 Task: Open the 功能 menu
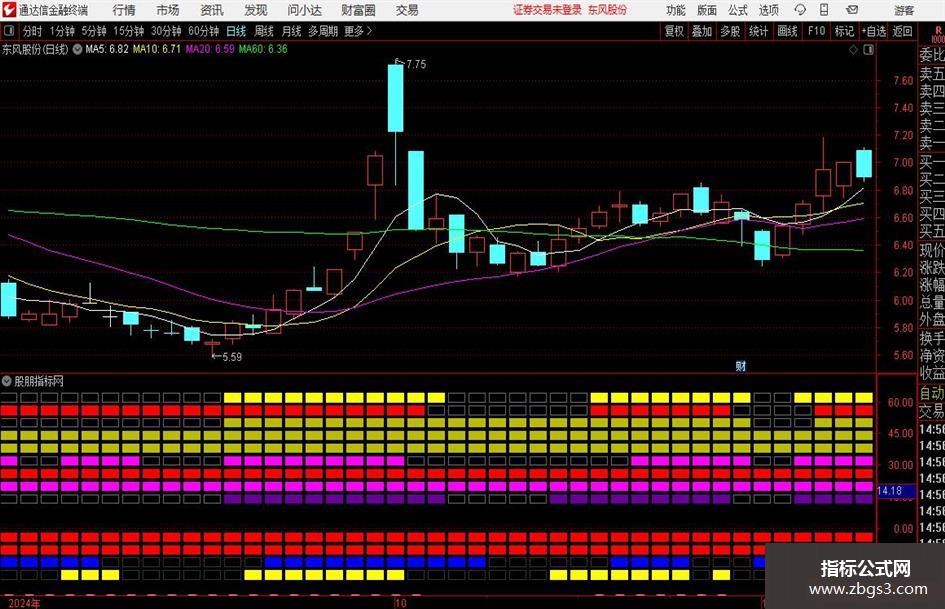(x=676, y=10)
